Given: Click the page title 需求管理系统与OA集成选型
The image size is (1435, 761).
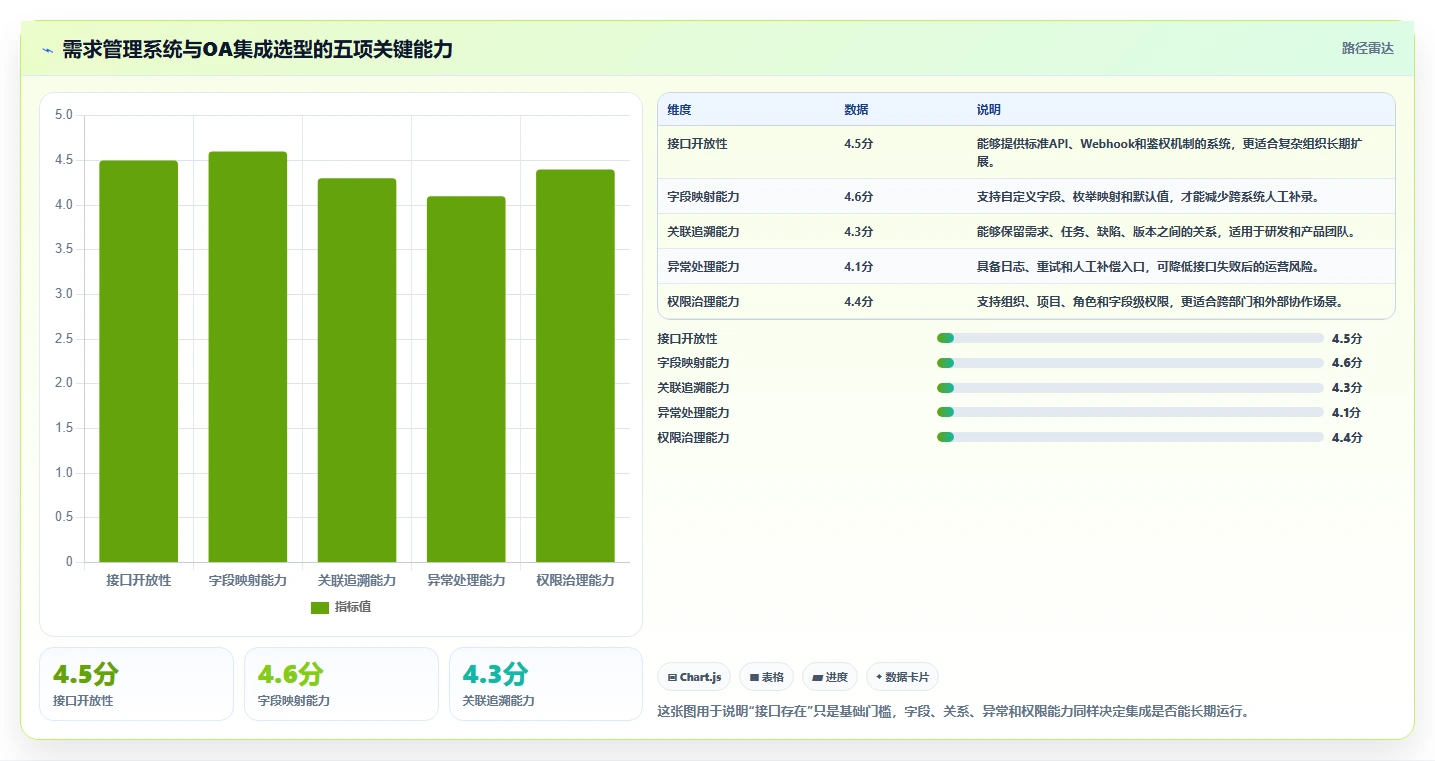Looking at the screenshot, I should [257, 49].
